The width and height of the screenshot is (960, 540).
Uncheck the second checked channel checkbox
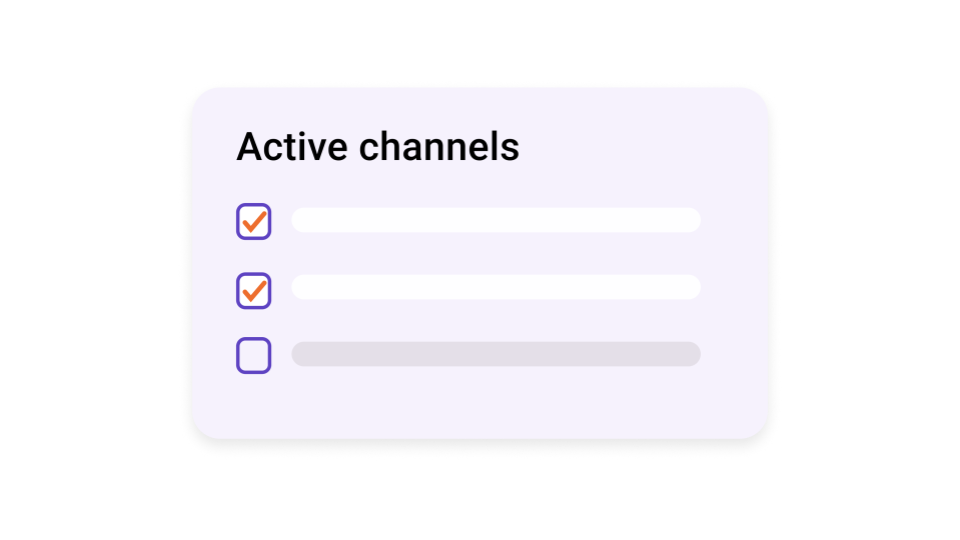pos(254,290)
